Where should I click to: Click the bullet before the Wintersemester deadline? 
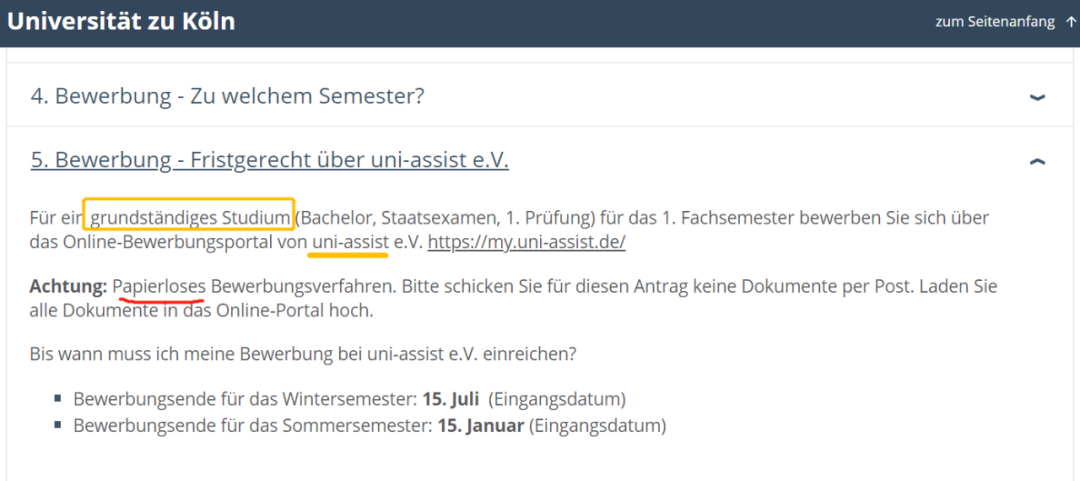tap(59, 400)
